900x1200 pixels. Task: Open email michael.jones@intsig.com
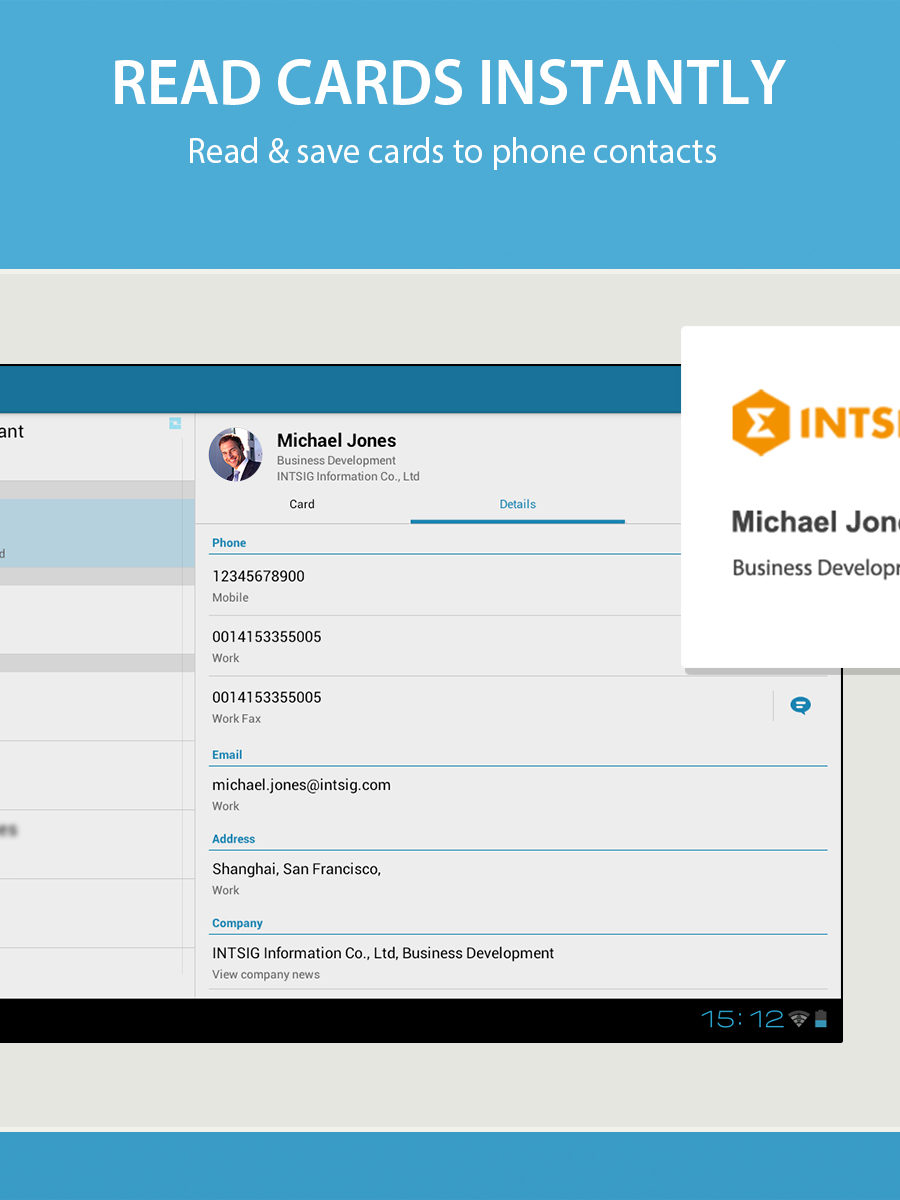coord(301,786)
